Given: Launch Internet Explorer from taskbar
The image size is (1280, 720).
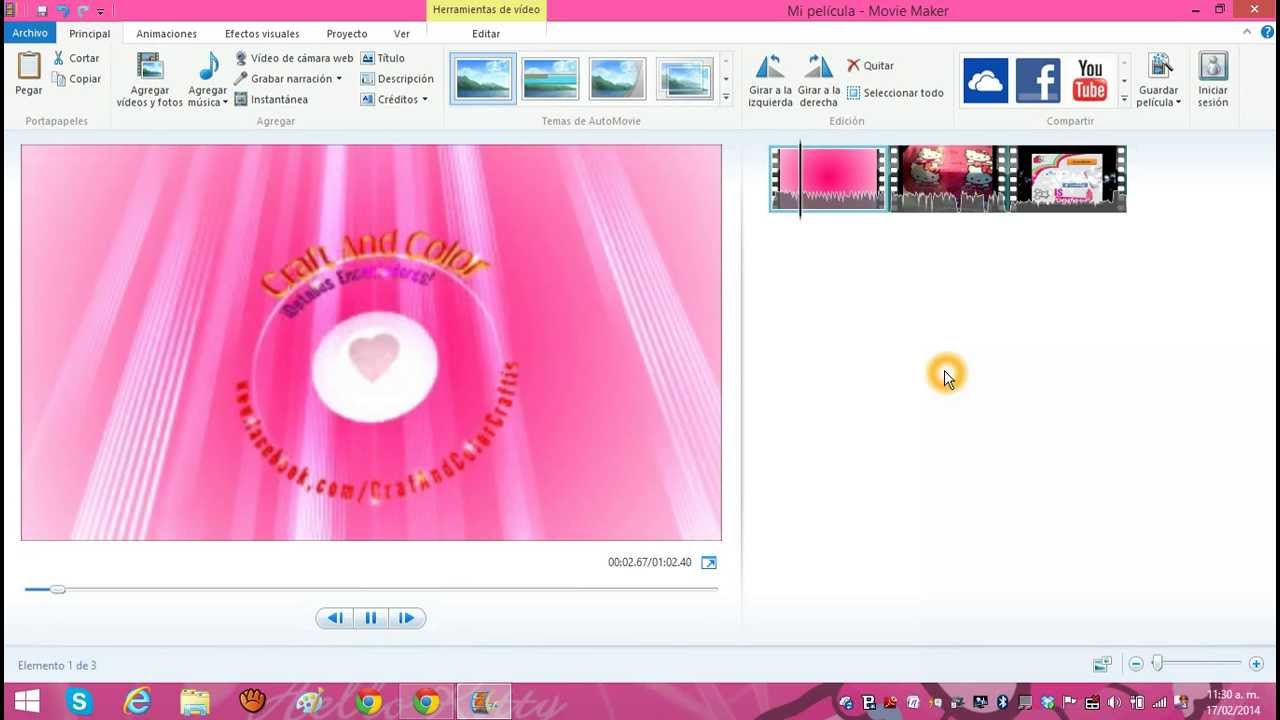Looking at the screenshot, I should point(137,702).
